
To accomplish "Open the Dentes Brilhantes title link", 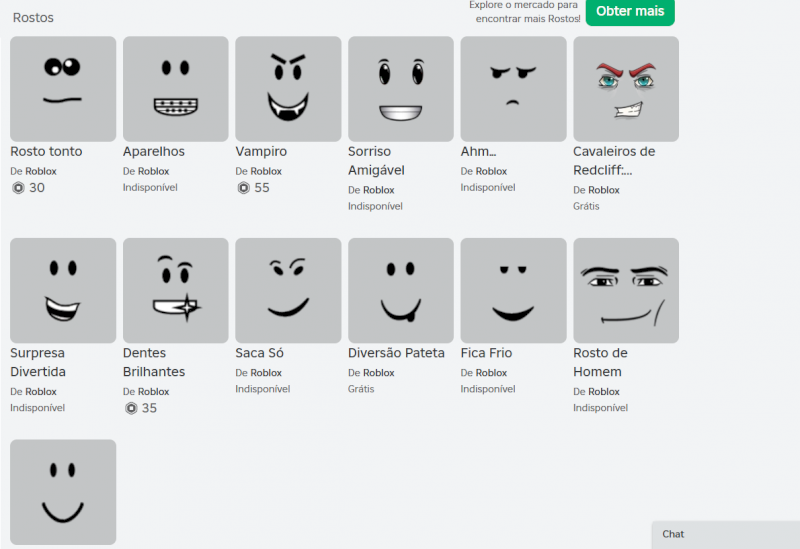I will pyautogui.click(x=154, y=362).
